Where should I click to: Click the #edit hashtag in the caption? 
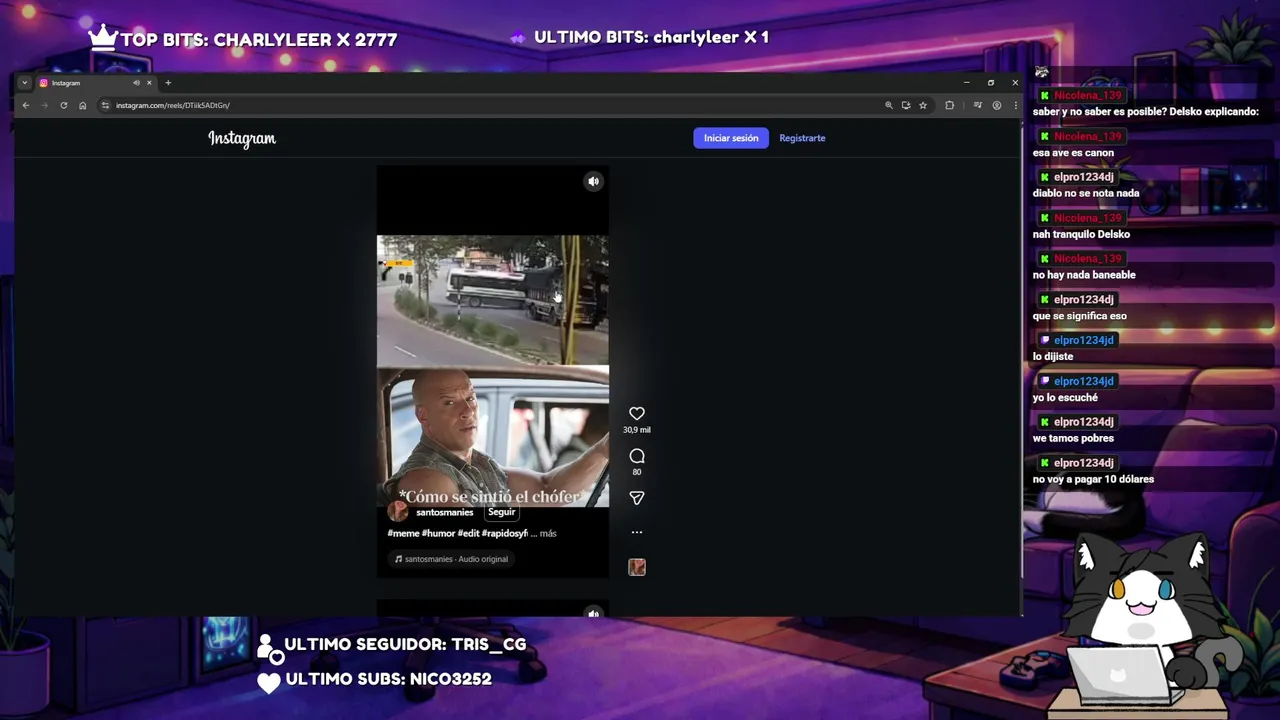468,534
